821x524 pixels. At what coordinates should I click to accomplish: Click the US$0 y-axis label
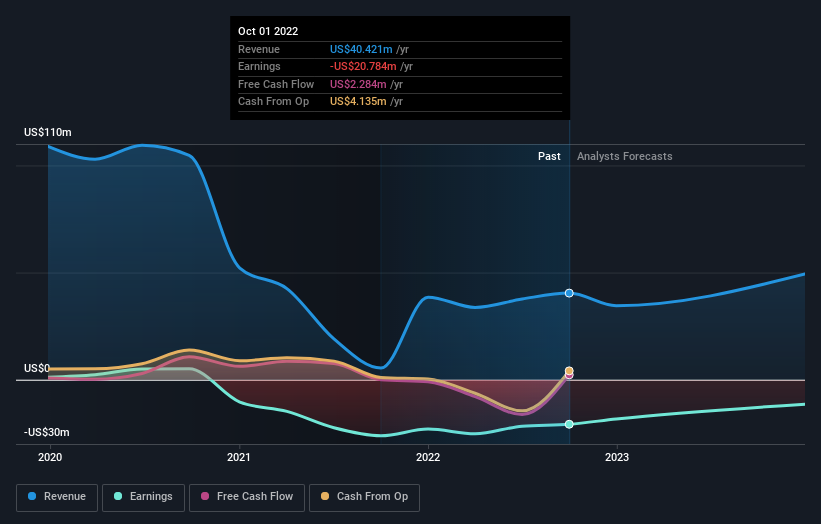(37, 369)
